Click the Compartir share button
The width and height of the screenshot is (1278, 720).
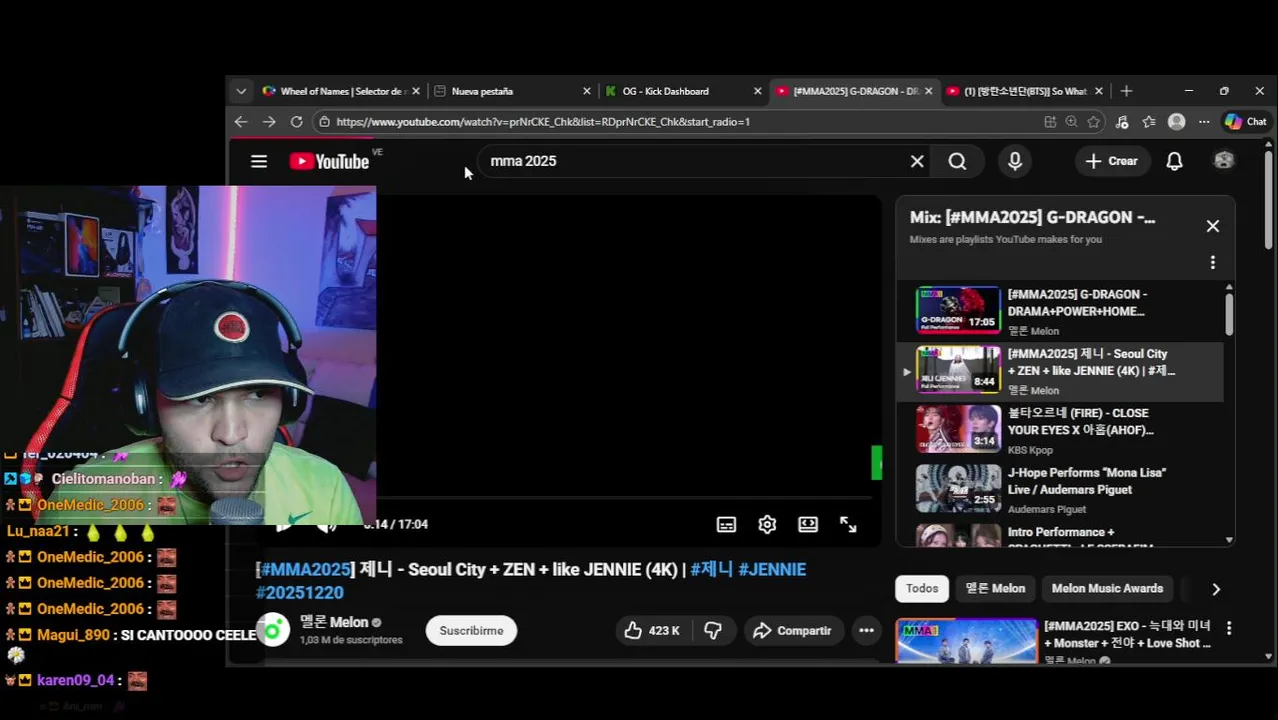[x=792, y=630]
